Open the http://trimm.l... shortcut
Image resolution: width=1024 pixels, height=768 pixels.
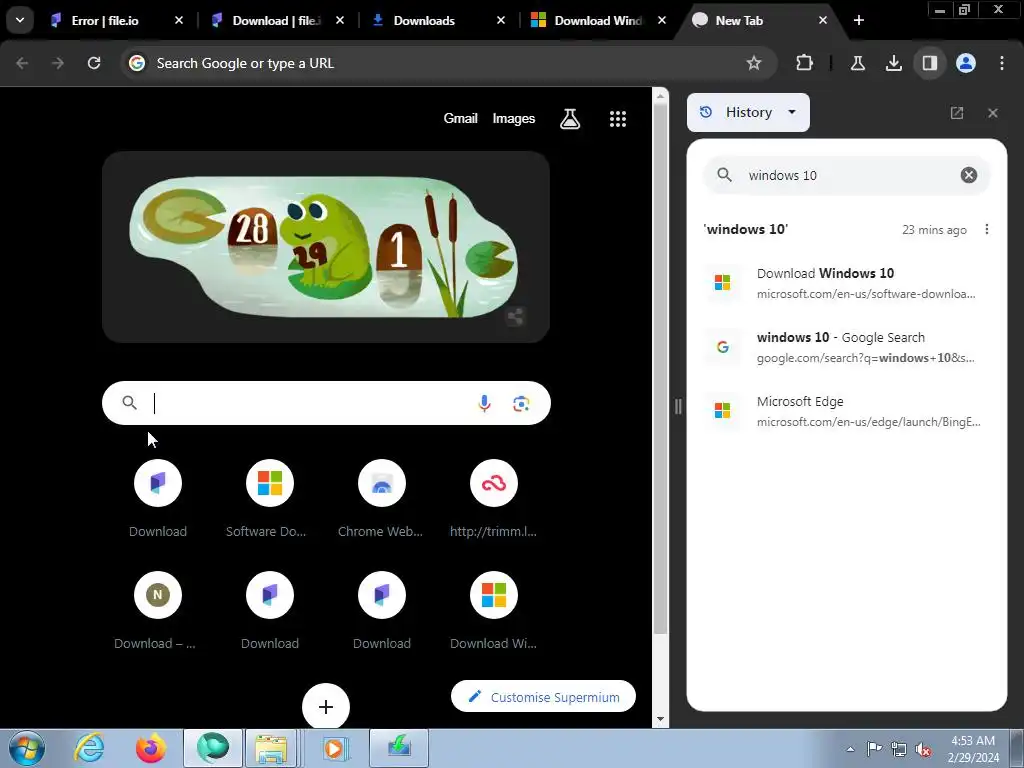pos(494,499)
